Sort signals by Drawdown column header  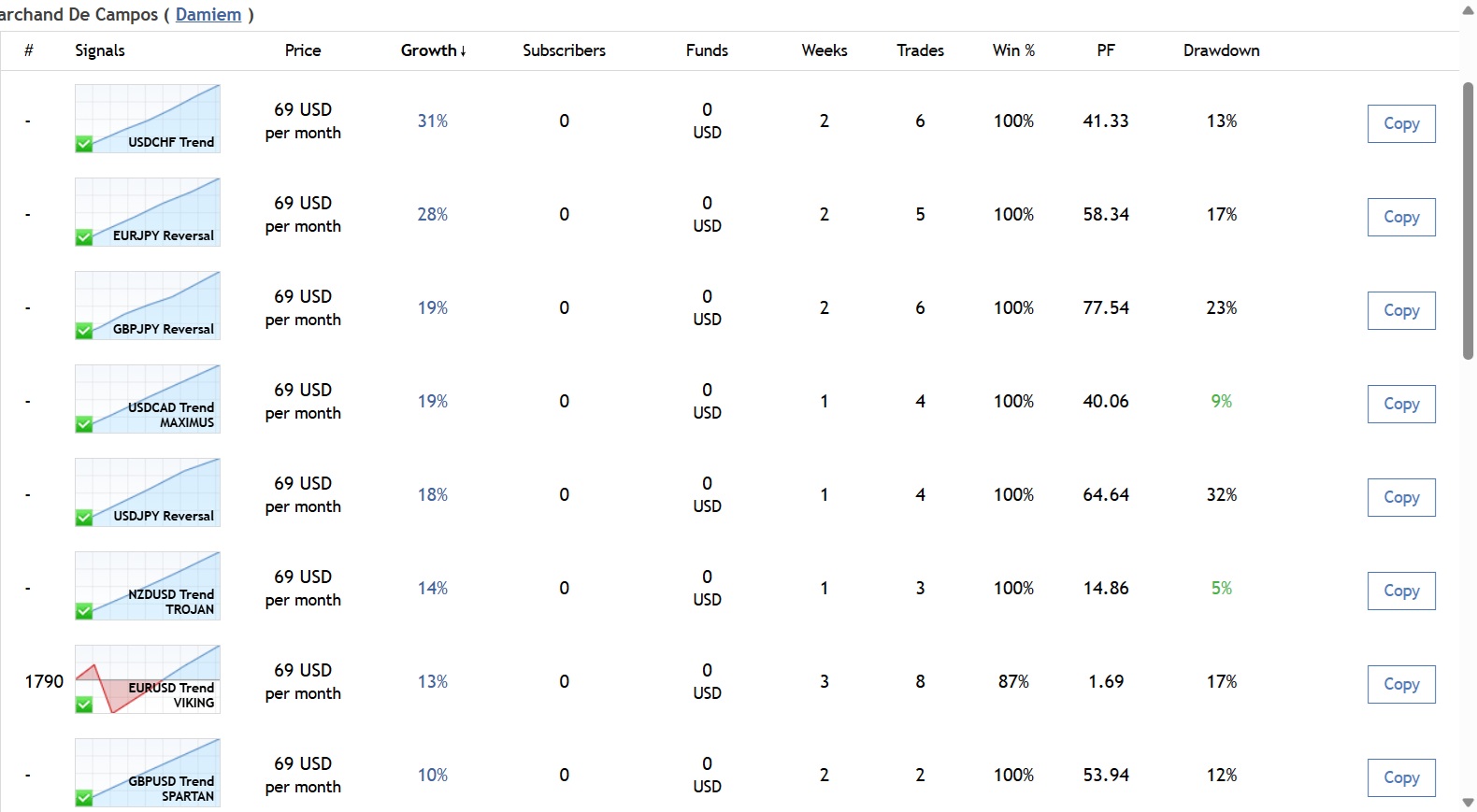[1221, 50]
